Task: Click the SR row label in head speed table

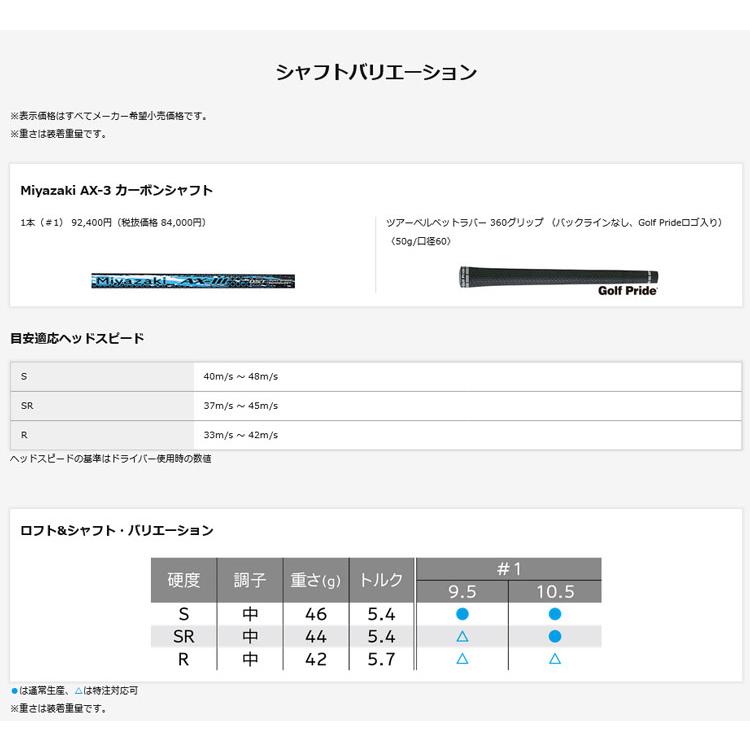Action: pyautogui.click(x=27, y=406)
